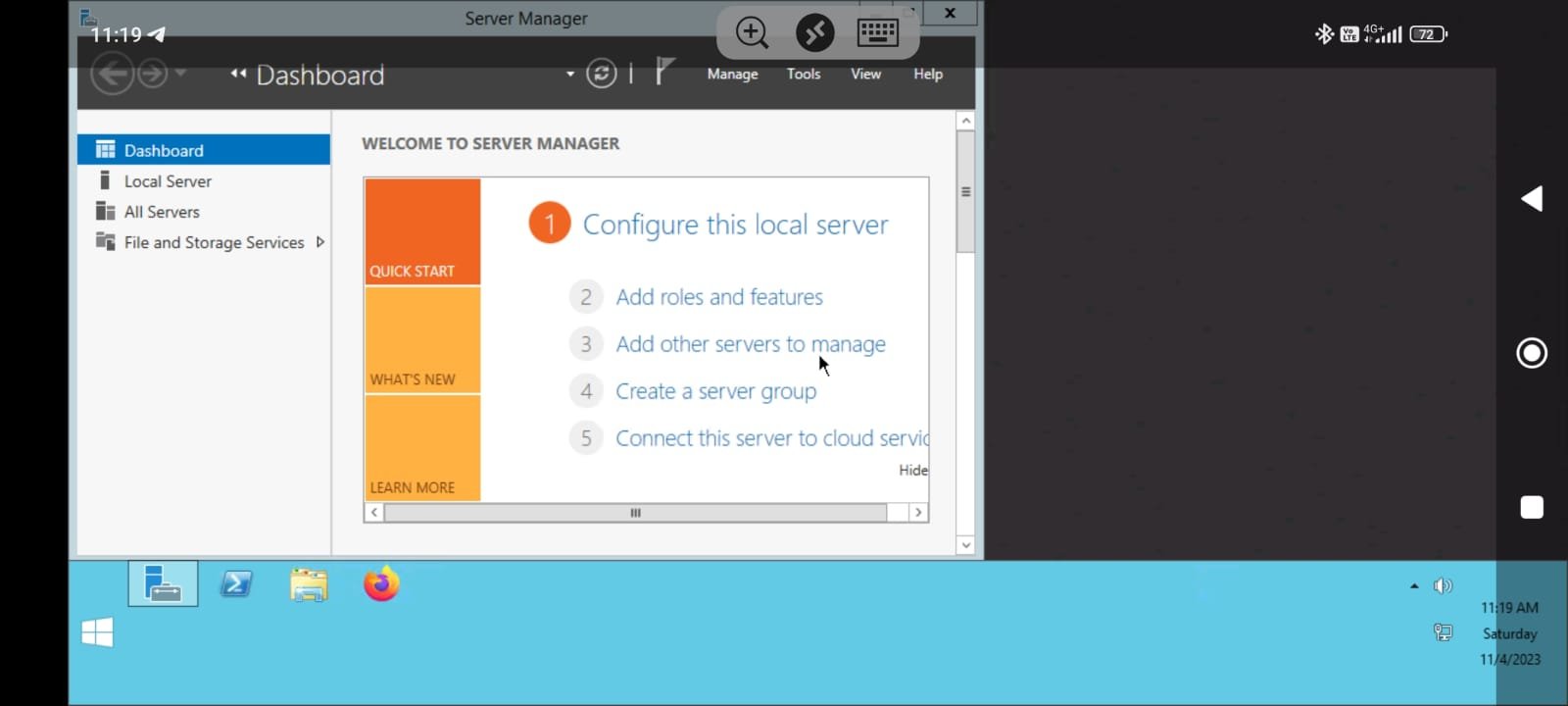Click the vertical scrollbar thumb

pyautogui.click(x=966, y=192)
